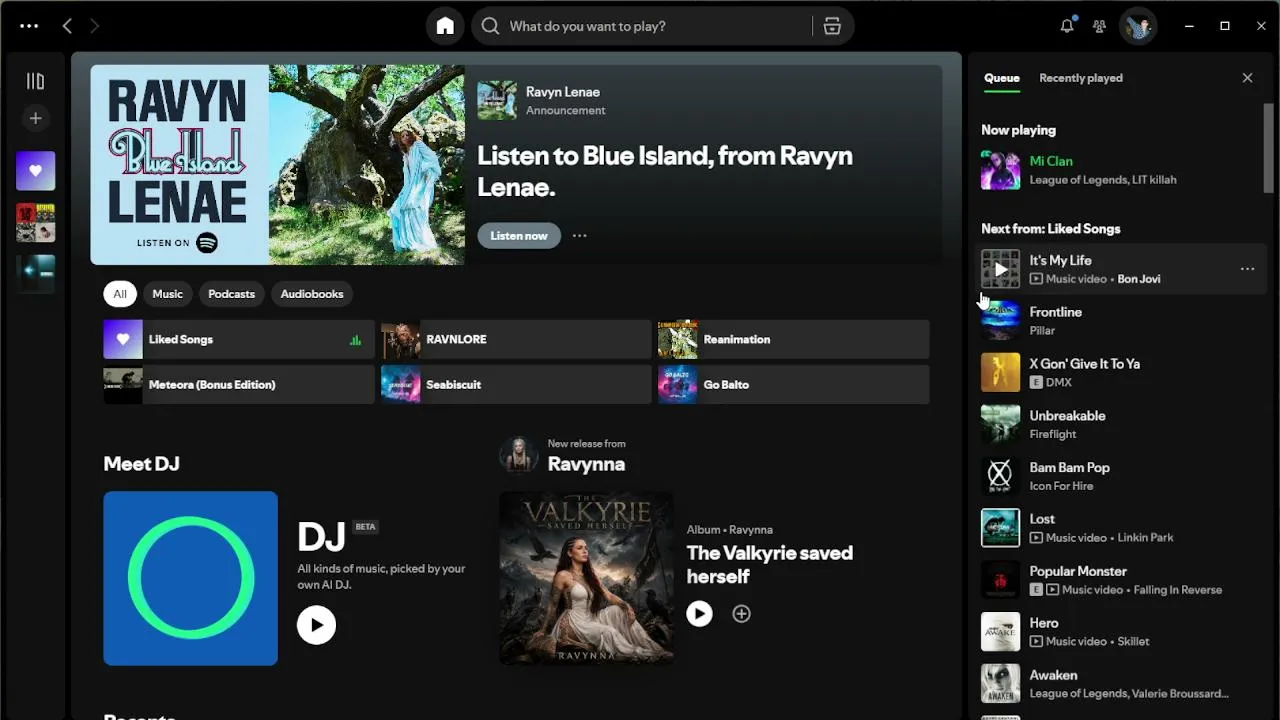Open The Valkyrie saved herself title link

pyautogui.click(x=769, y=564)
